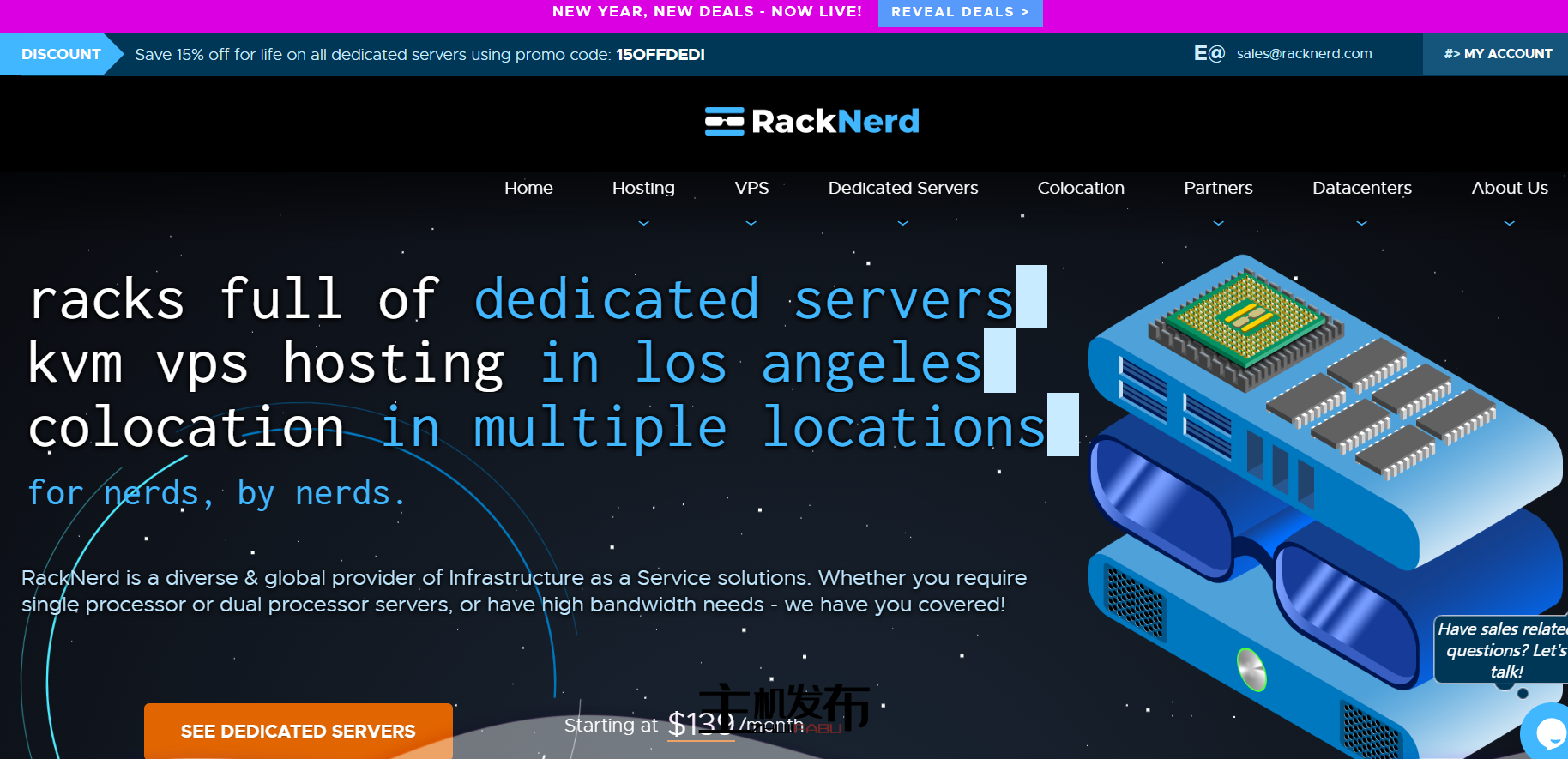1568x759 pixels.
Task: Click the sales@racknerd.com email link
Action: [1304, 54]
